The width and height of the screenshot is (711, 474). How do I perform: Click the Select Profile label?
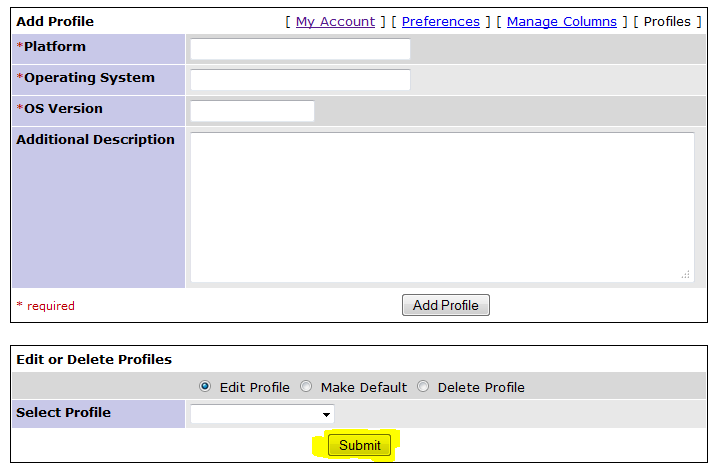(63, 413)
